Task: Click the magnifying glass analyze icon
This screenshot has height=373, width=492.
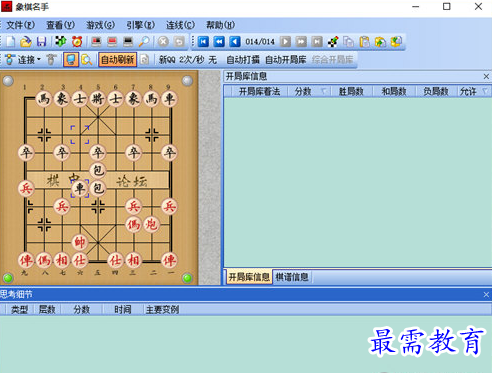Action: point(144,42)
